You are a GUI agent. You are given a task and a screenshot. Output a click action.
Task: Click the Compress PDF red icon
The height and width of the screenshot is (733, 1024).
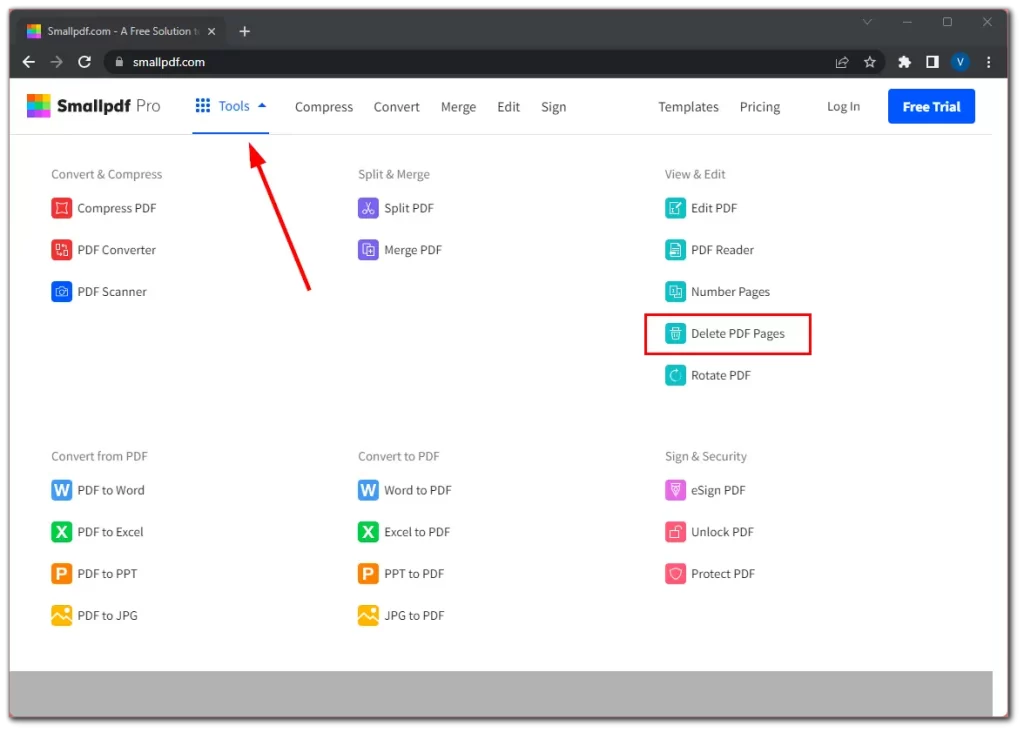[x=61, y=208]
